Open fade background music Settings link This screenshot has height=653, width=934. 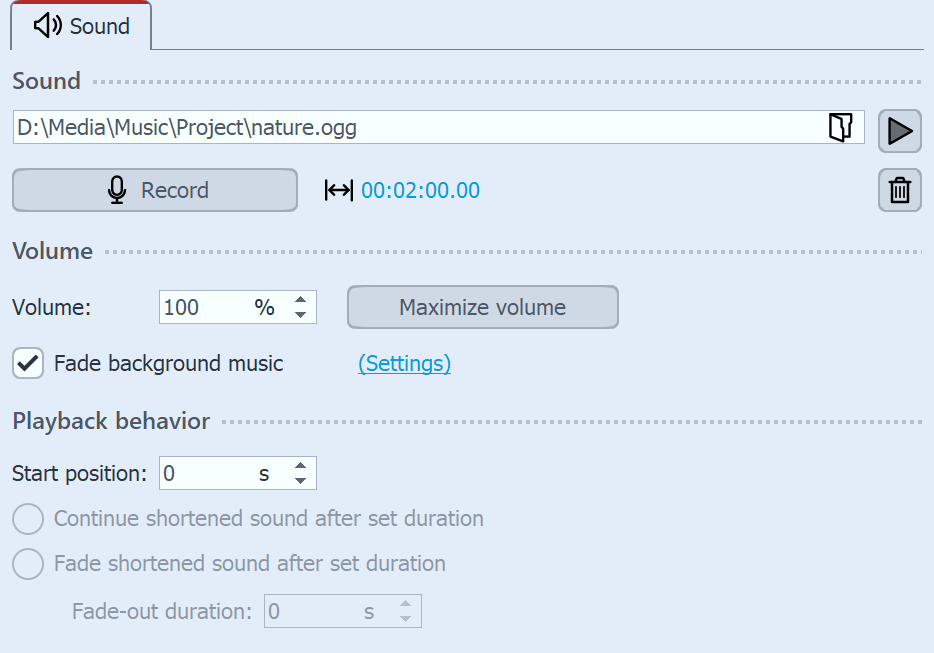point(404,364)
